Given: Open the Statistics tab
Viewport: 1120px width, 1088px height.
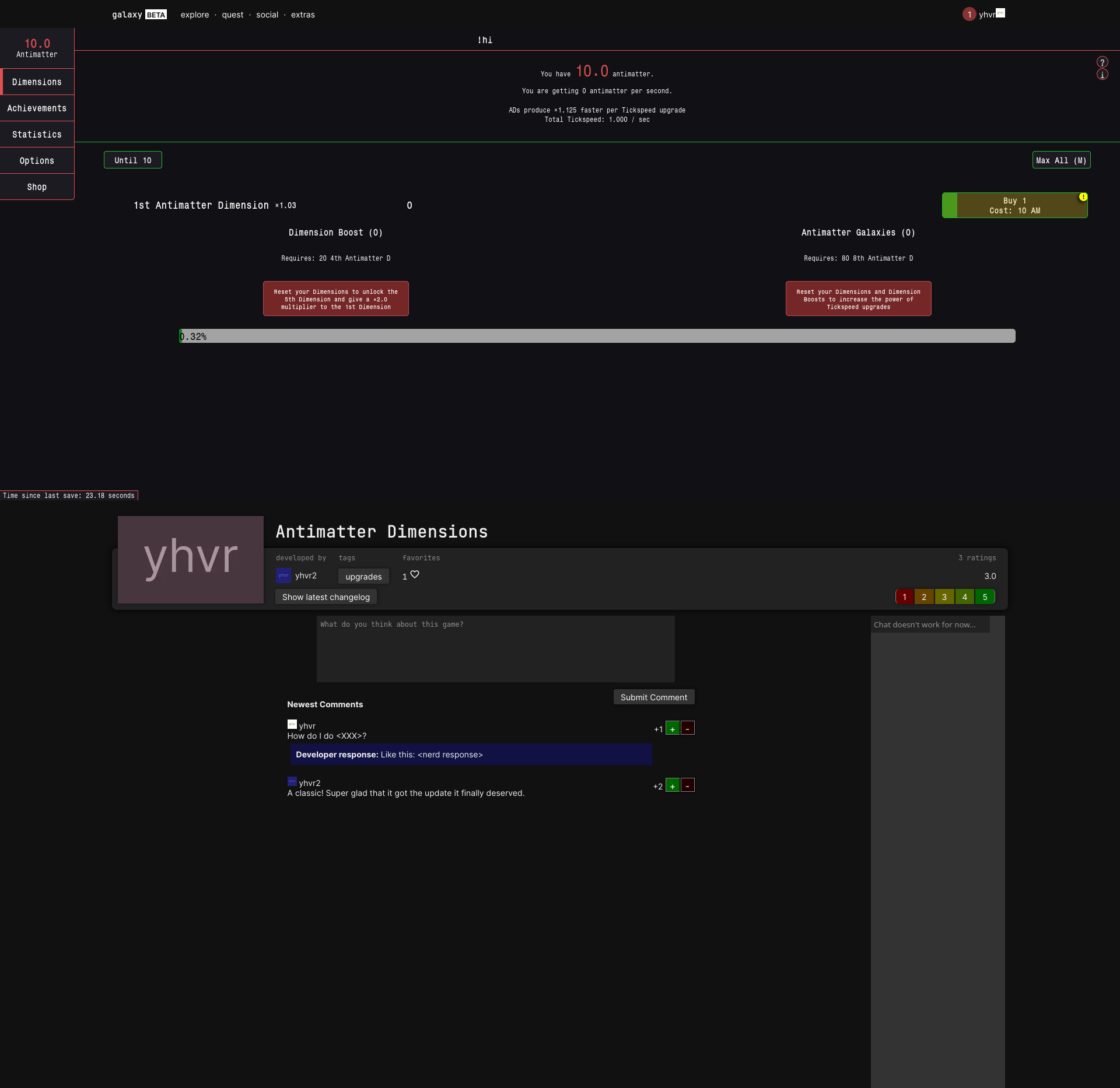Looking at the screenshot, I should point(37,134).
